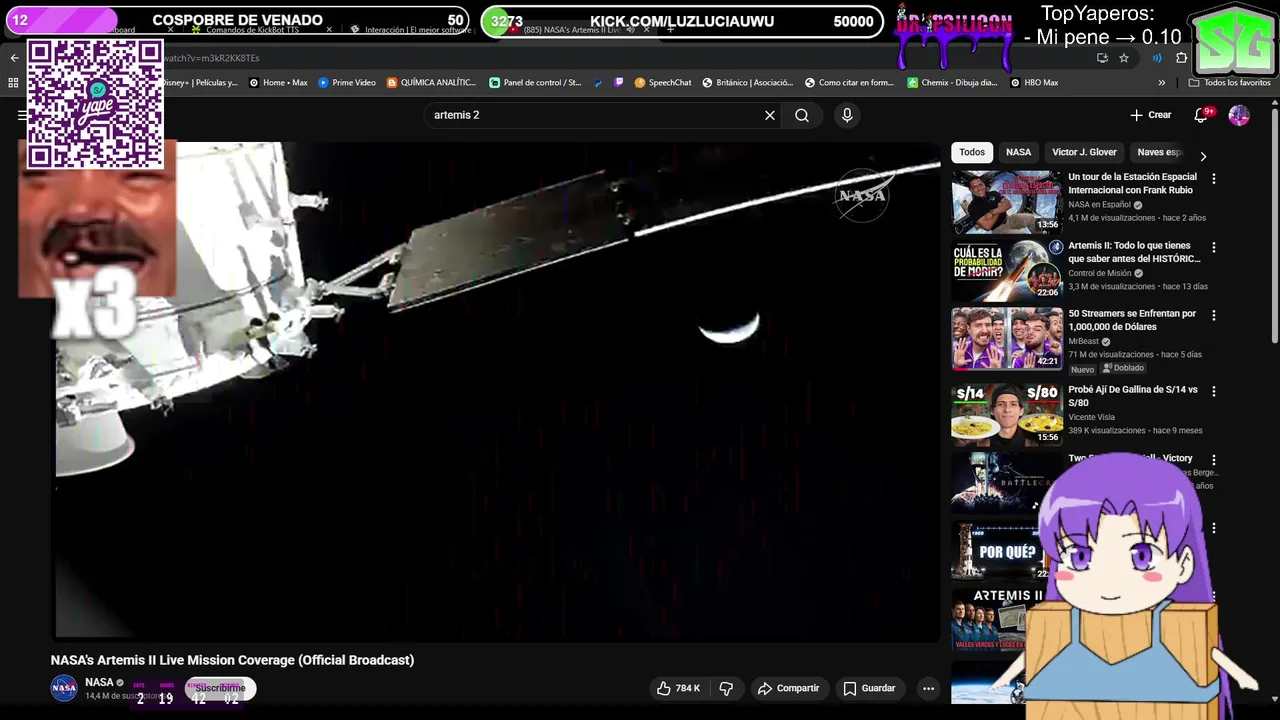Click the Artemis II live video player

click(496, 390)
